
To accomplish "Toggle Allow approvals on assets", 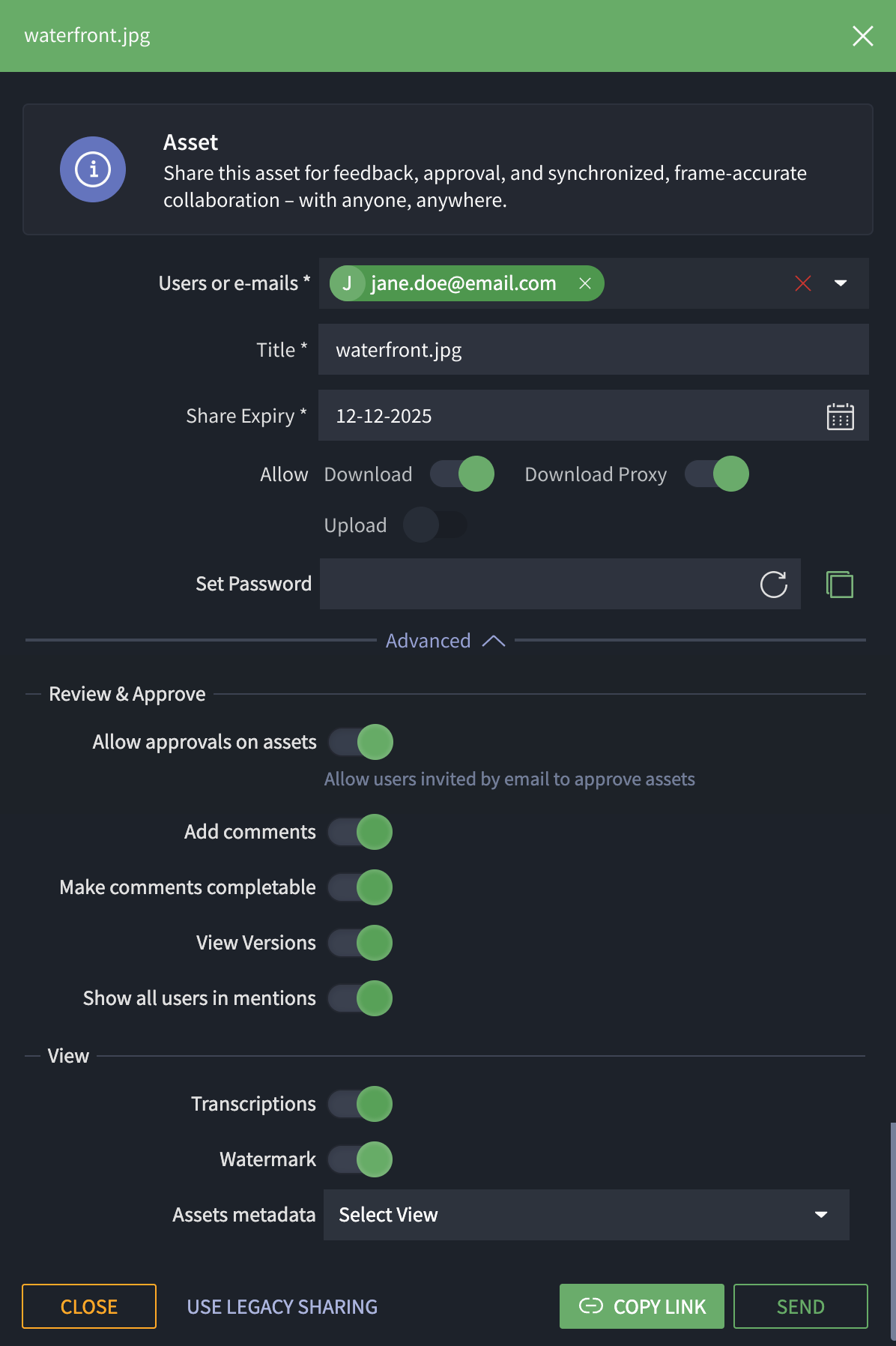I will point(360,742).
